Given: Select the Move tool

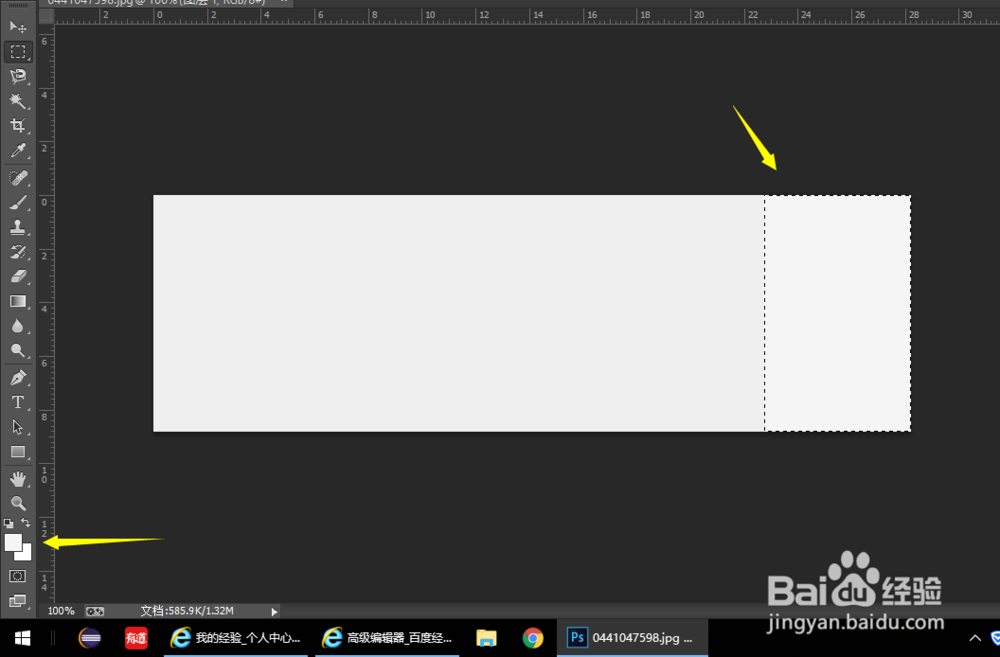Looking at the screenshot, I should click(x=18, y=27).
